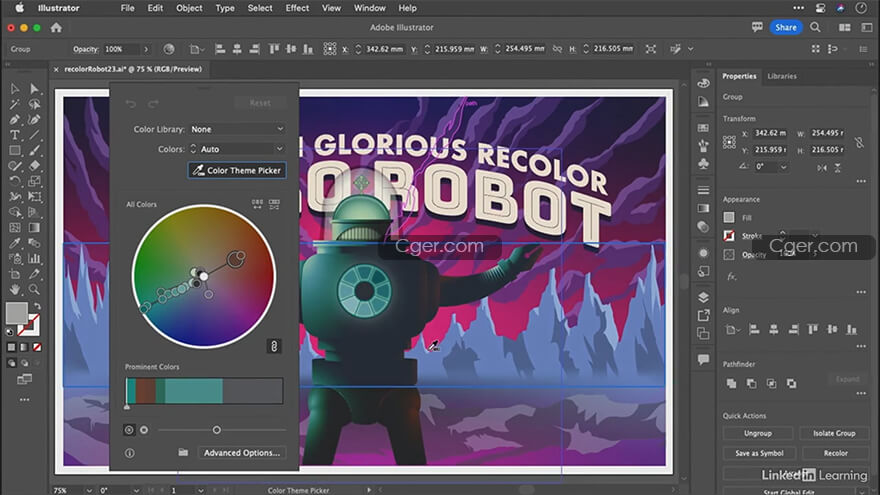
Task: Enable show brightness and hue on wheel
Action: coord(144,430)
